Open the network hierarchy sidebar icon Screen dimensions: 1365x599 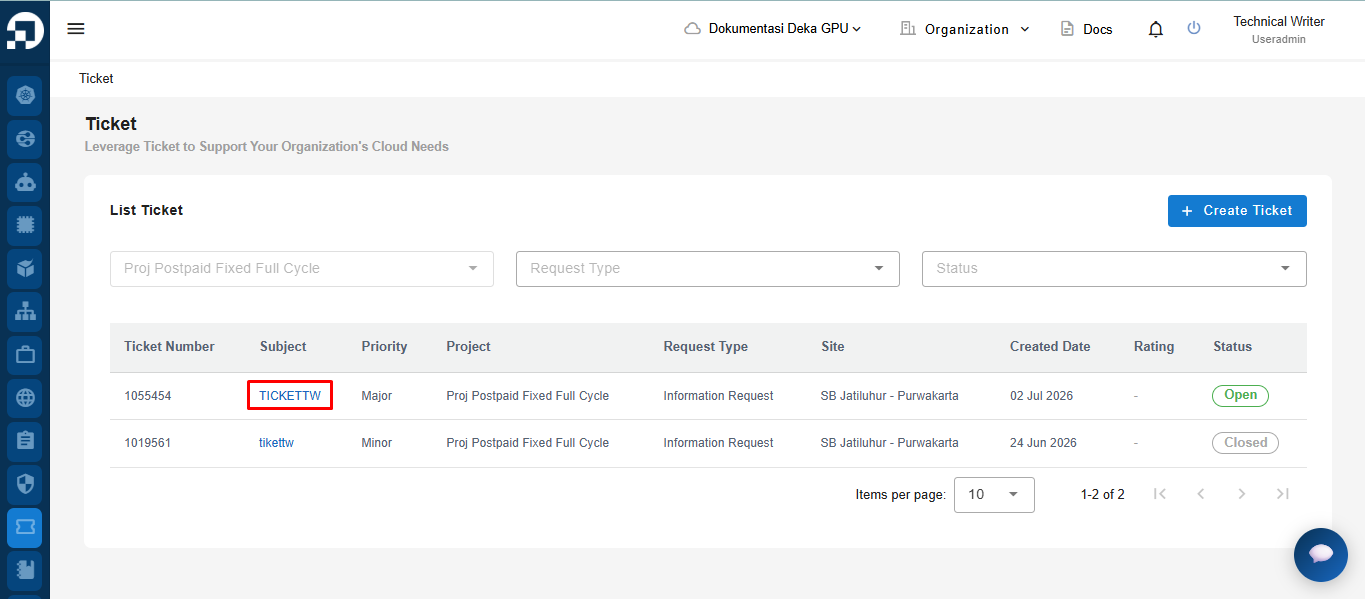25,311
